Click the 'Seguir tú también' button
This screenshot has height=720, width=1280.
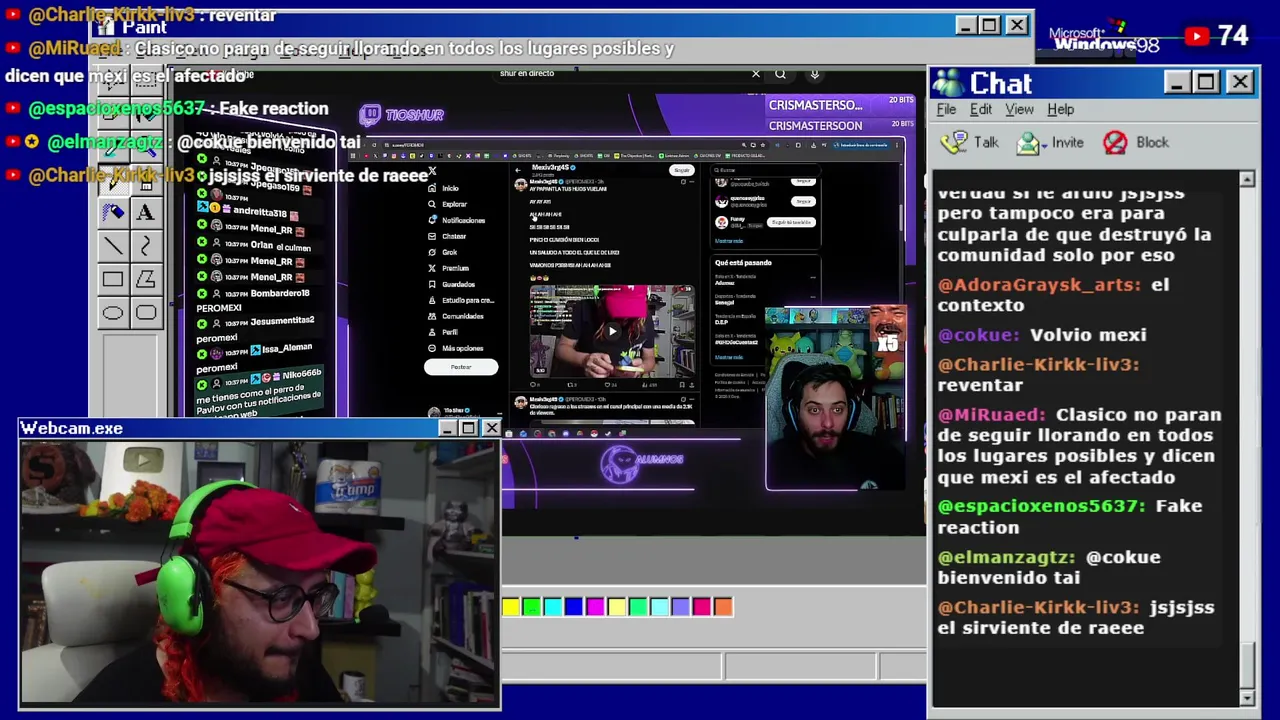tap(791, 222)
